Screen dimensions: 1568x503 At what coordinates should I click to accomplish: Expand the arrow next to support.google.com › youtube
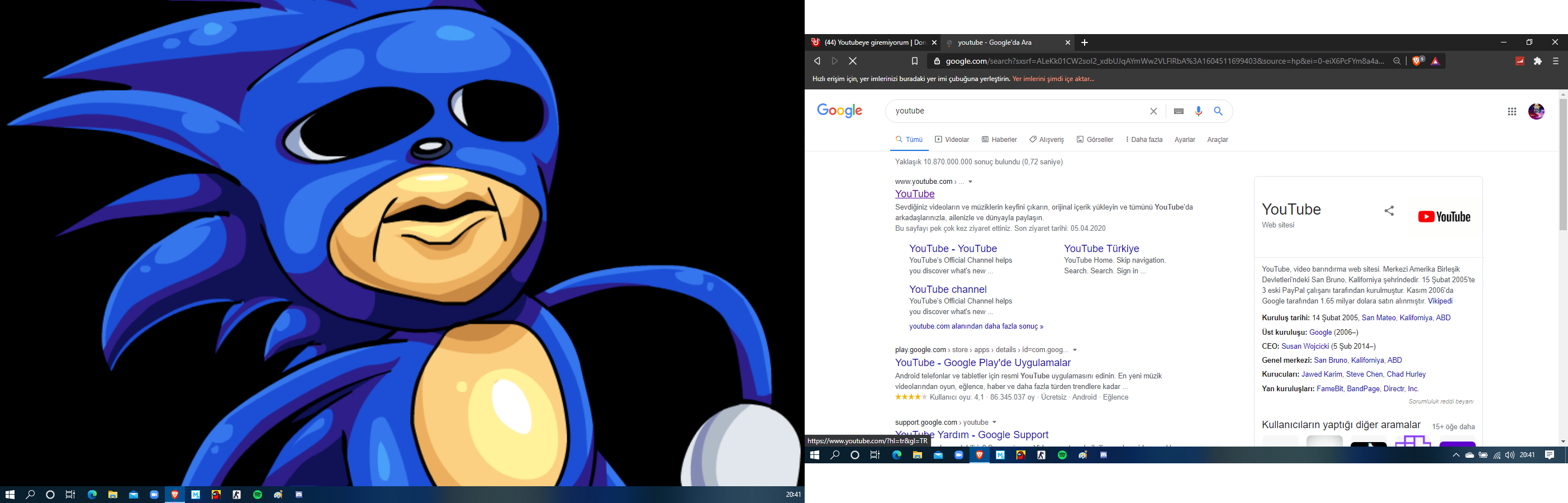click(x=995, y=422)
